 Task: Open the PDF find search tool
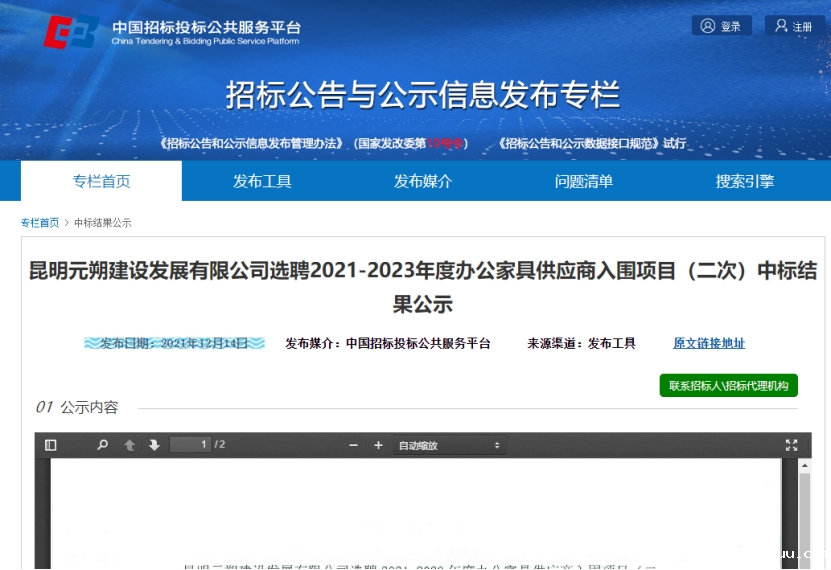tap(102, 445)
